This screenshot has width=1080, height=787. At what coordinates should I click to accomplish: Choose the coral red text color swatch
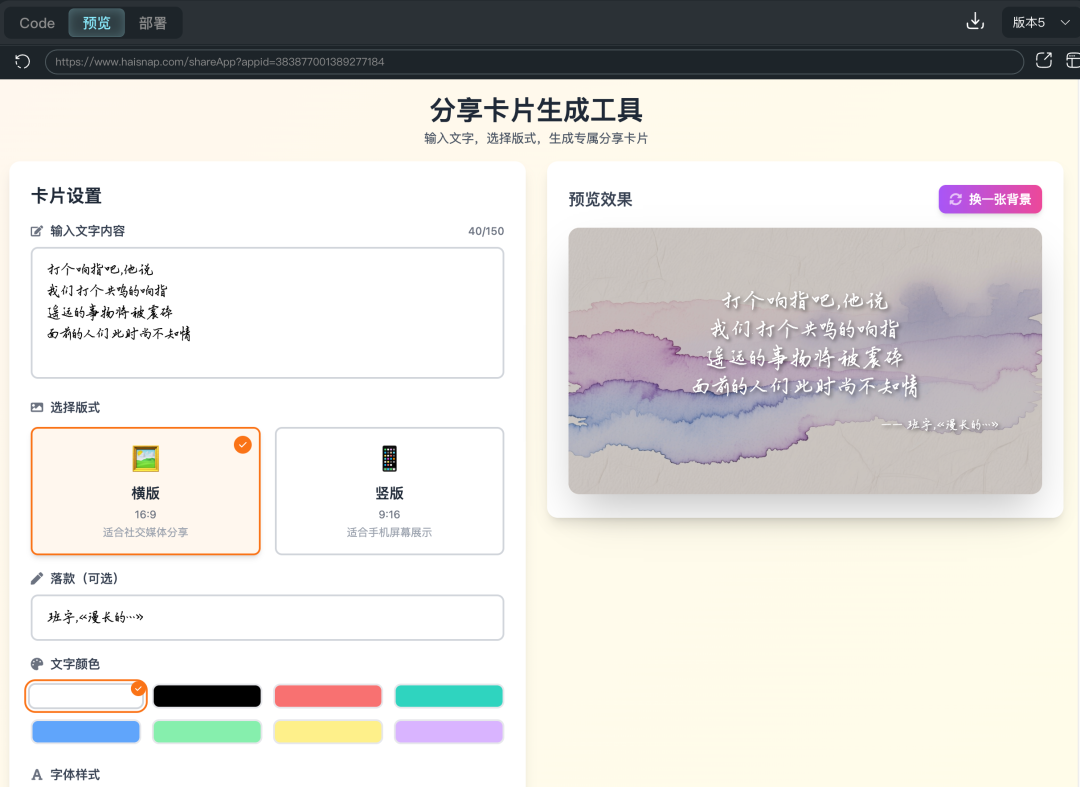[328, 695]
